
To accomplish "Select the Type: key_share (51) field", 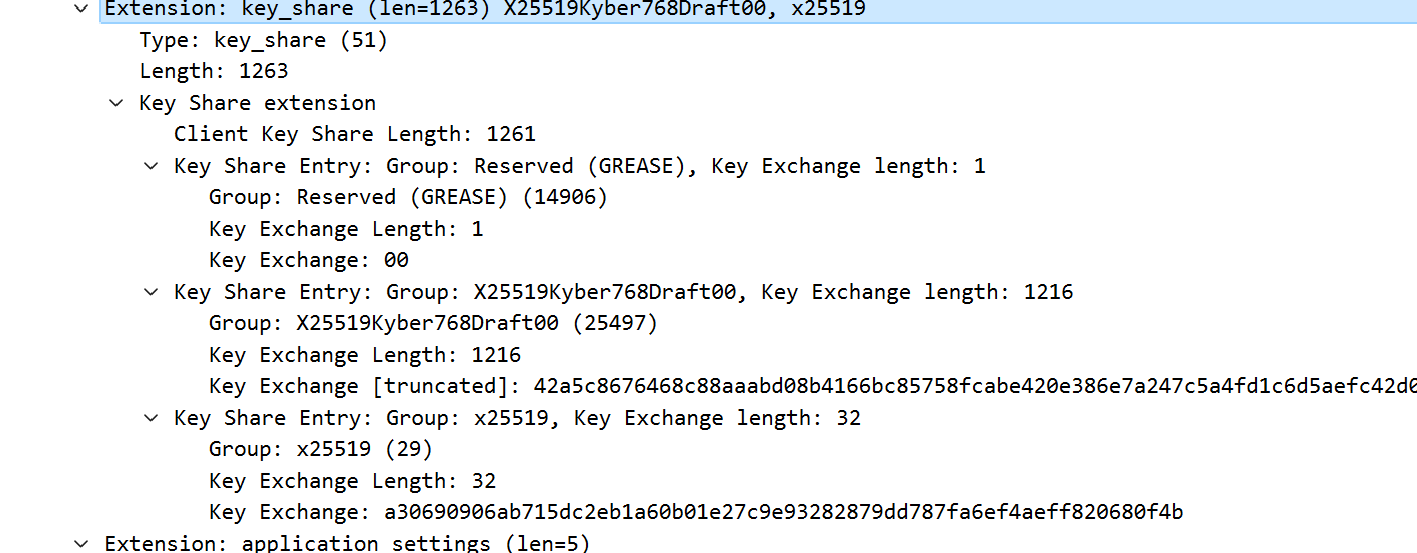I will click(263, 40).
